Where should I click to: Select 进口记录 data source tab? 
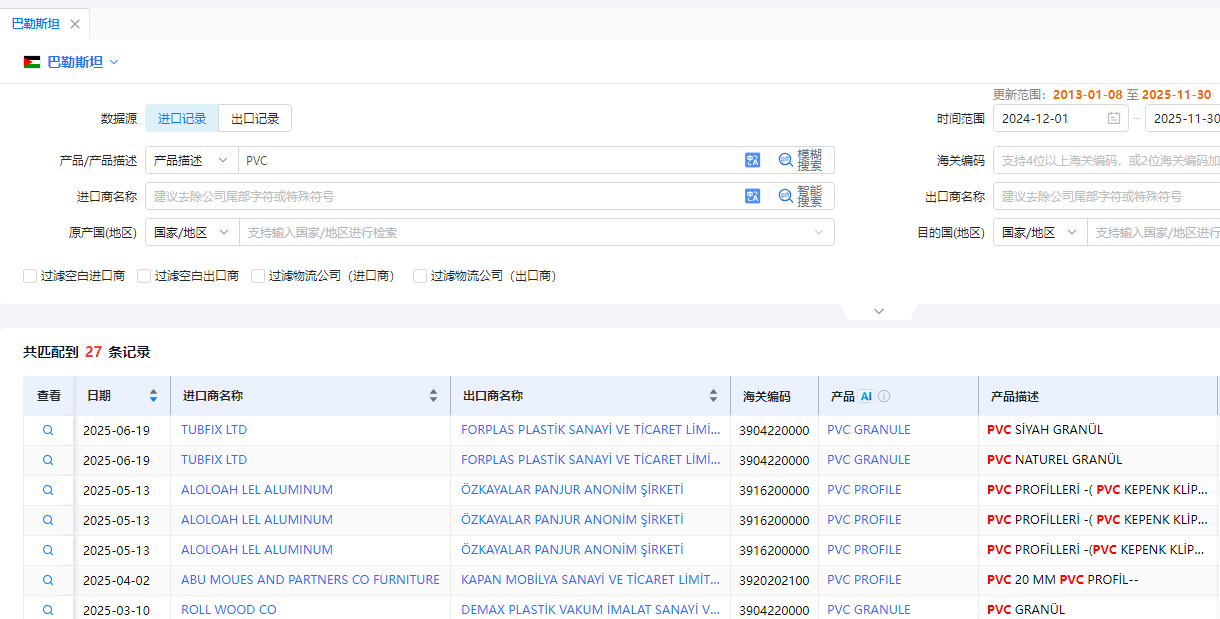(182, 118)
